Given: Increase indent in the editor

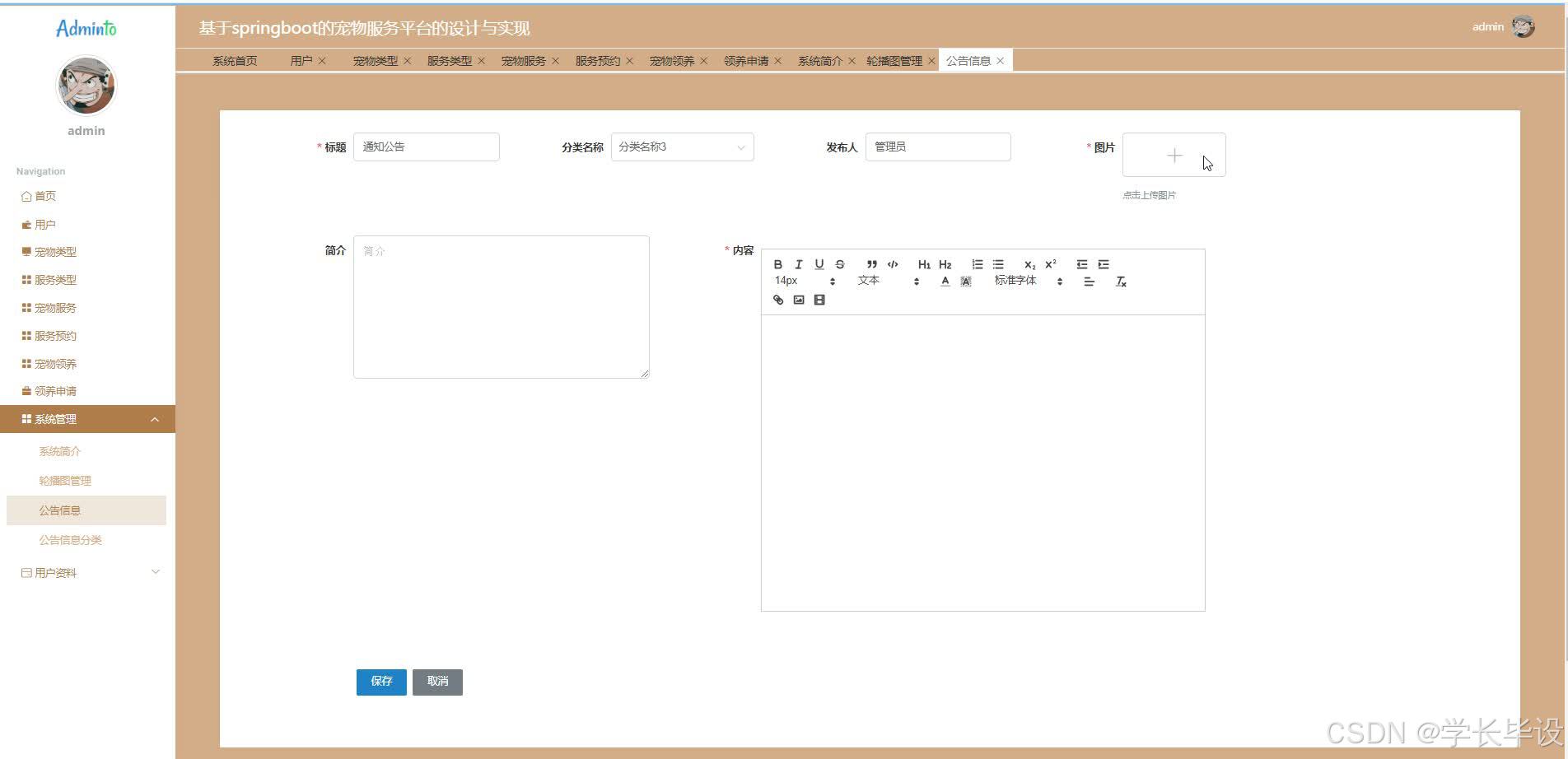Looking at the screenshot, I should click(x=1104, y=264).
